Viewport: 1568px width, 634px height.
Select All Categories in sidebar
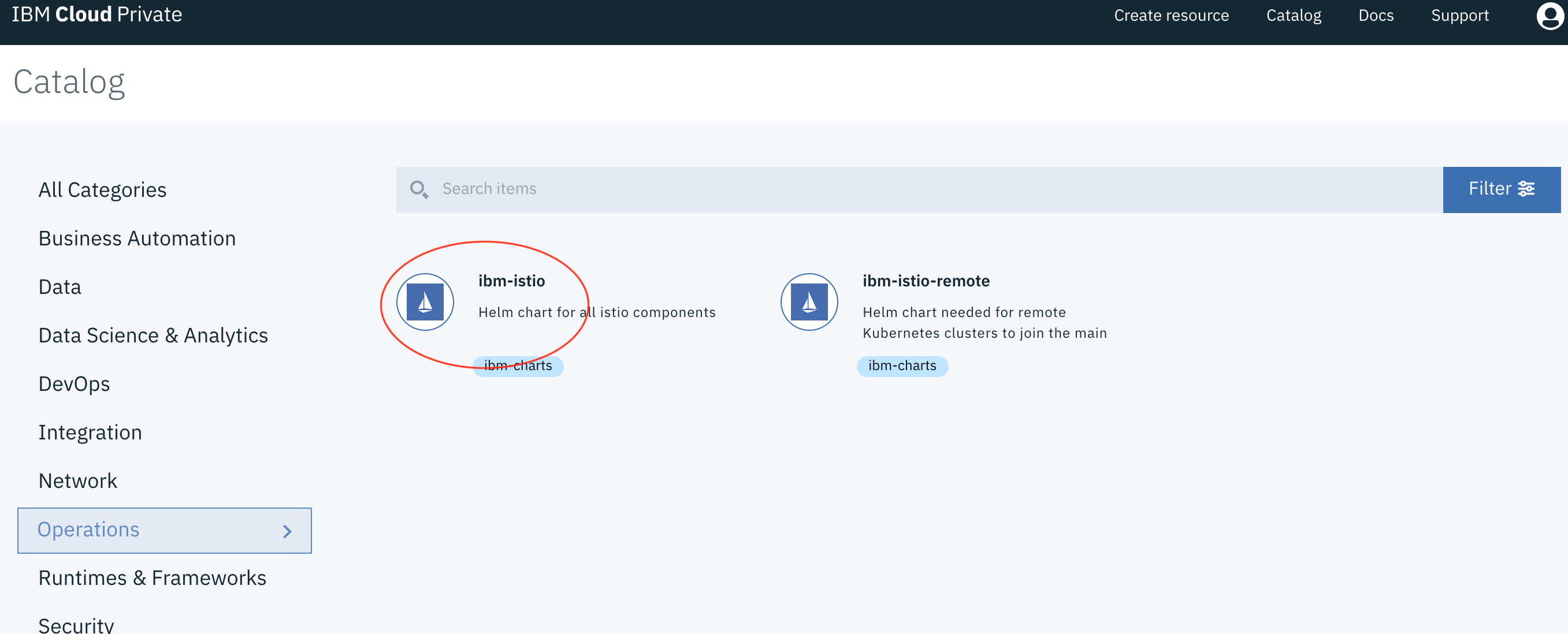(x=102, y=190)
